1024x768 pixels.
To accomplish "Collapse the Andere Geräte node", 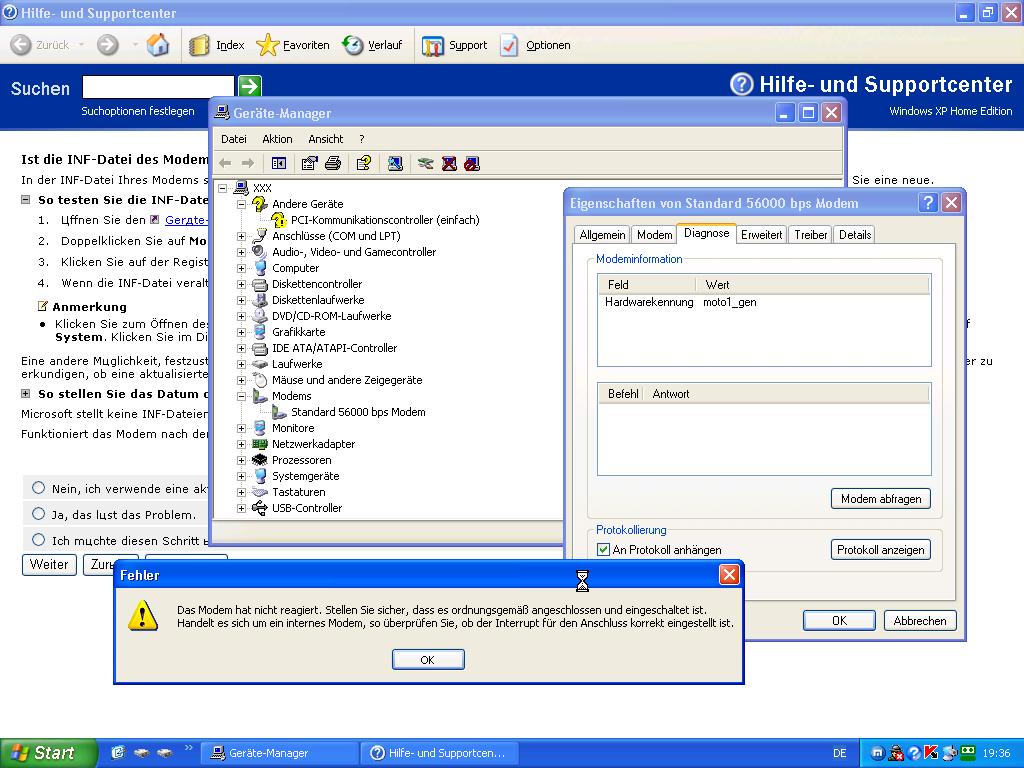I will click(241, 204).
